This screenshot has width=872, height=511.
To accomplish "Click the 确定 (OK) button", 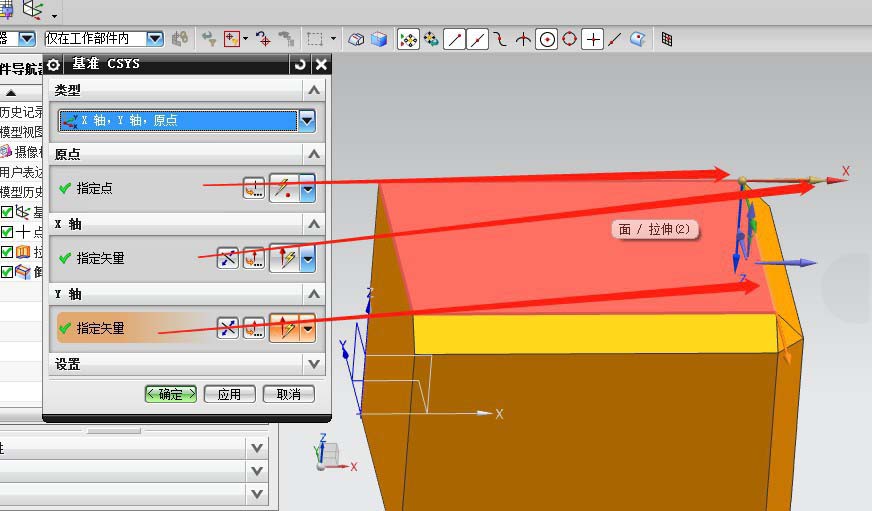I will [171, 394].
